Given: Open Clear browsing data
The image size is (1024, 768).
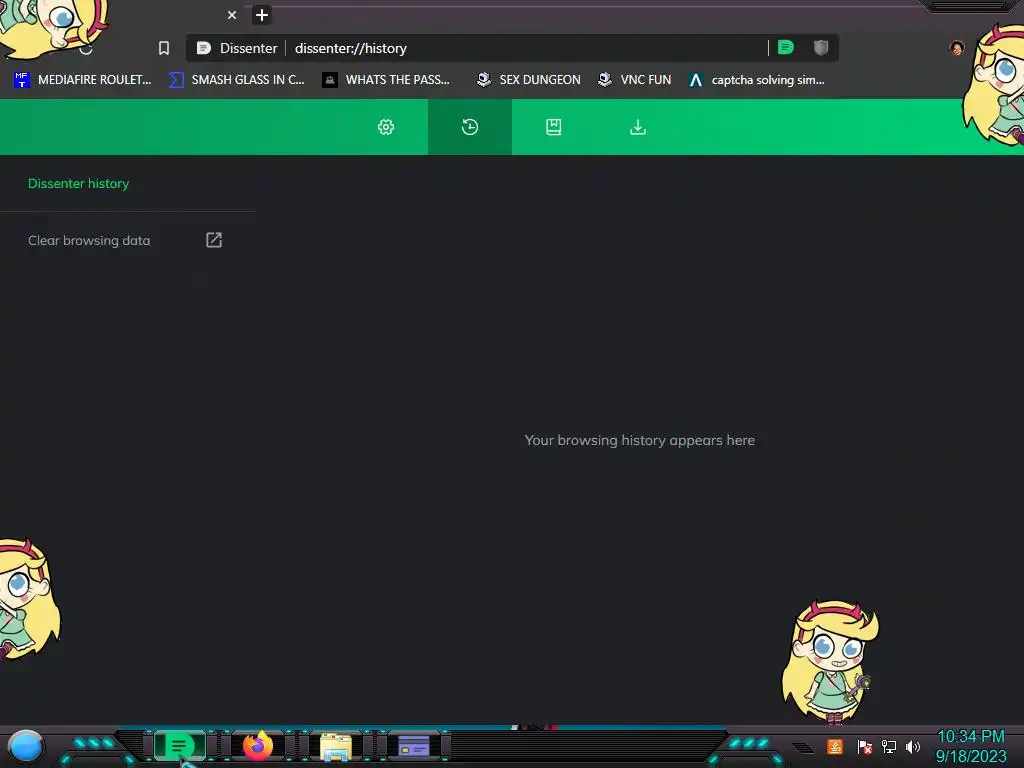Looking at the screenshot, I should 89,240.
